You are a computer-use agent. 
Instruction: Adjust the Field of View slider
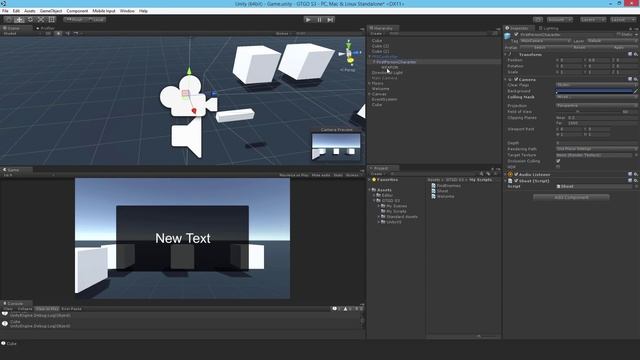coord(588,111)
